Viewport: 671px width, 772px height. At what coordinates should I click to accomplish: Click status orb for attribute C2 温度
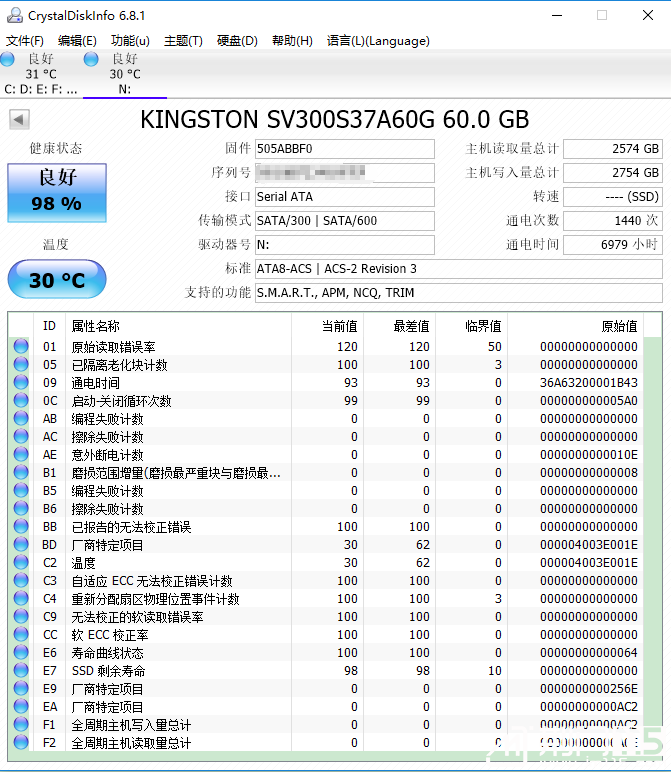tap(21, 563)
